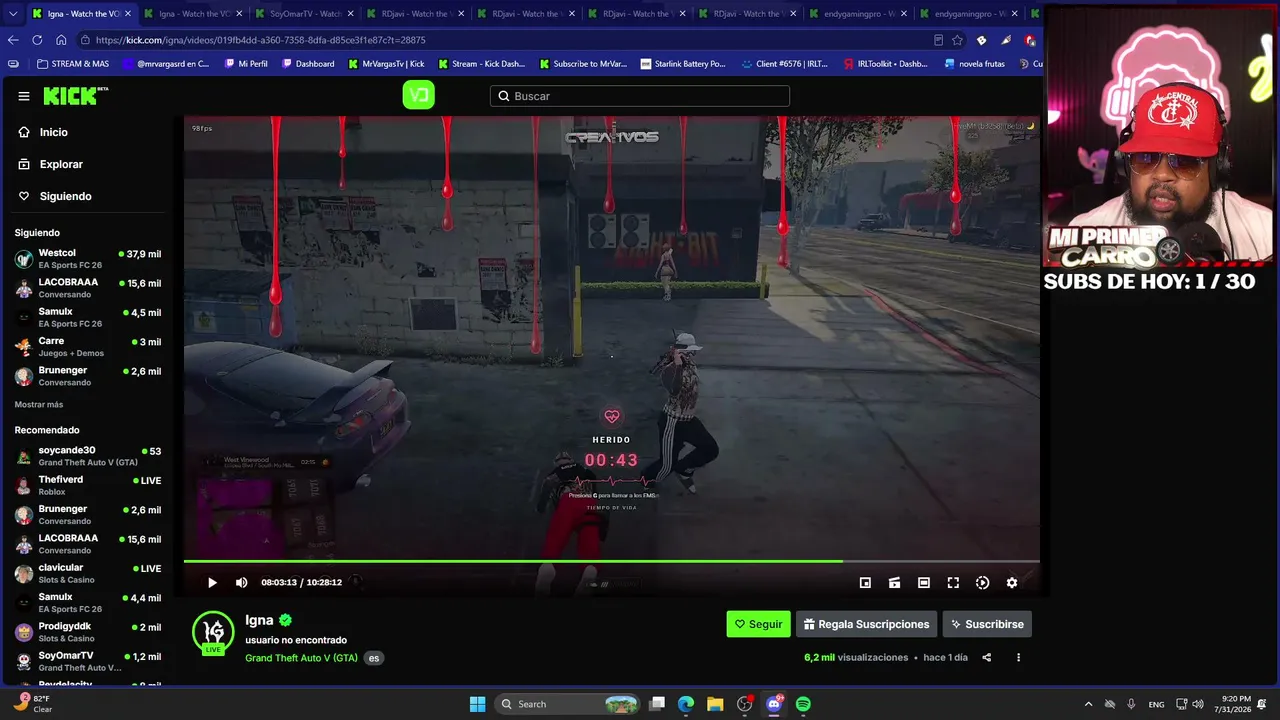Open Carre channel in sidebar
The height and width of the screenshot is (720, 1280).
pyautogui.click(x=88, y=346)
